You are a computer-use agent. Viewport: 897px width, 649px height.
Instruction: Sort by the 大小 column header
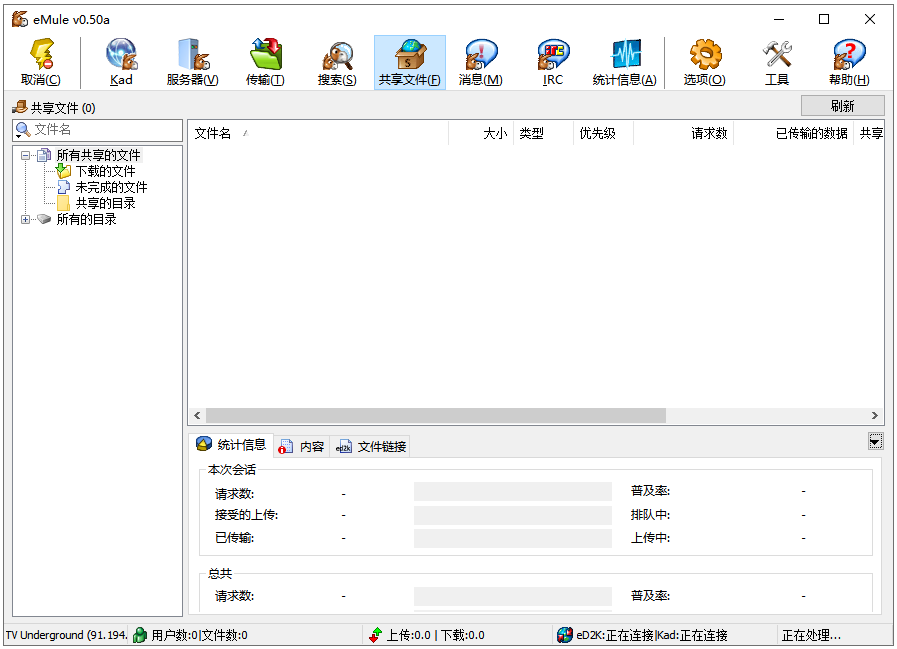[481, 133]
